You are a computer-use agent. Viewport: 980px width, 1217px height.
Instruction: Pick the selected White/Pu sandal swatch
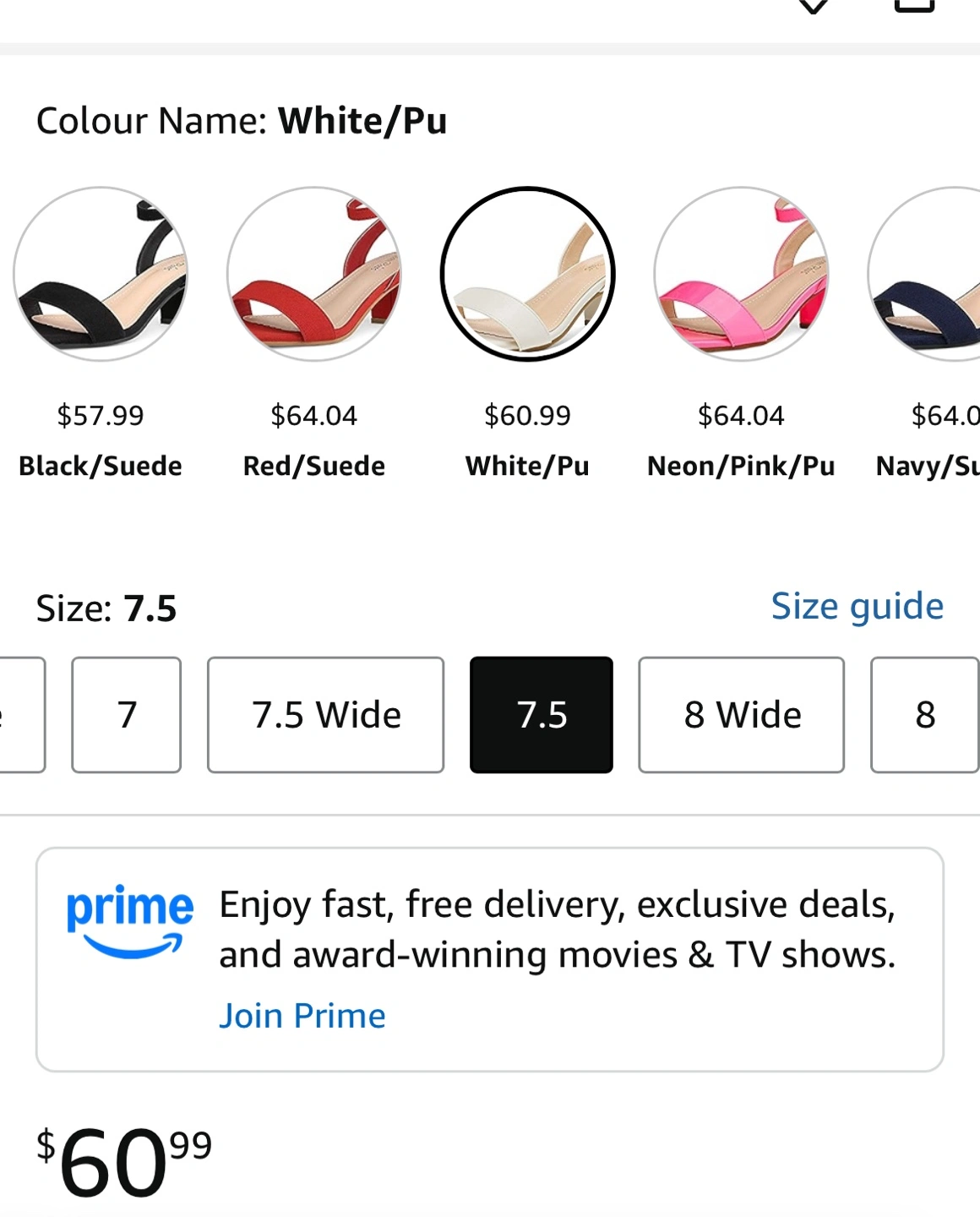pyautogui.click(x=528, y=274)
